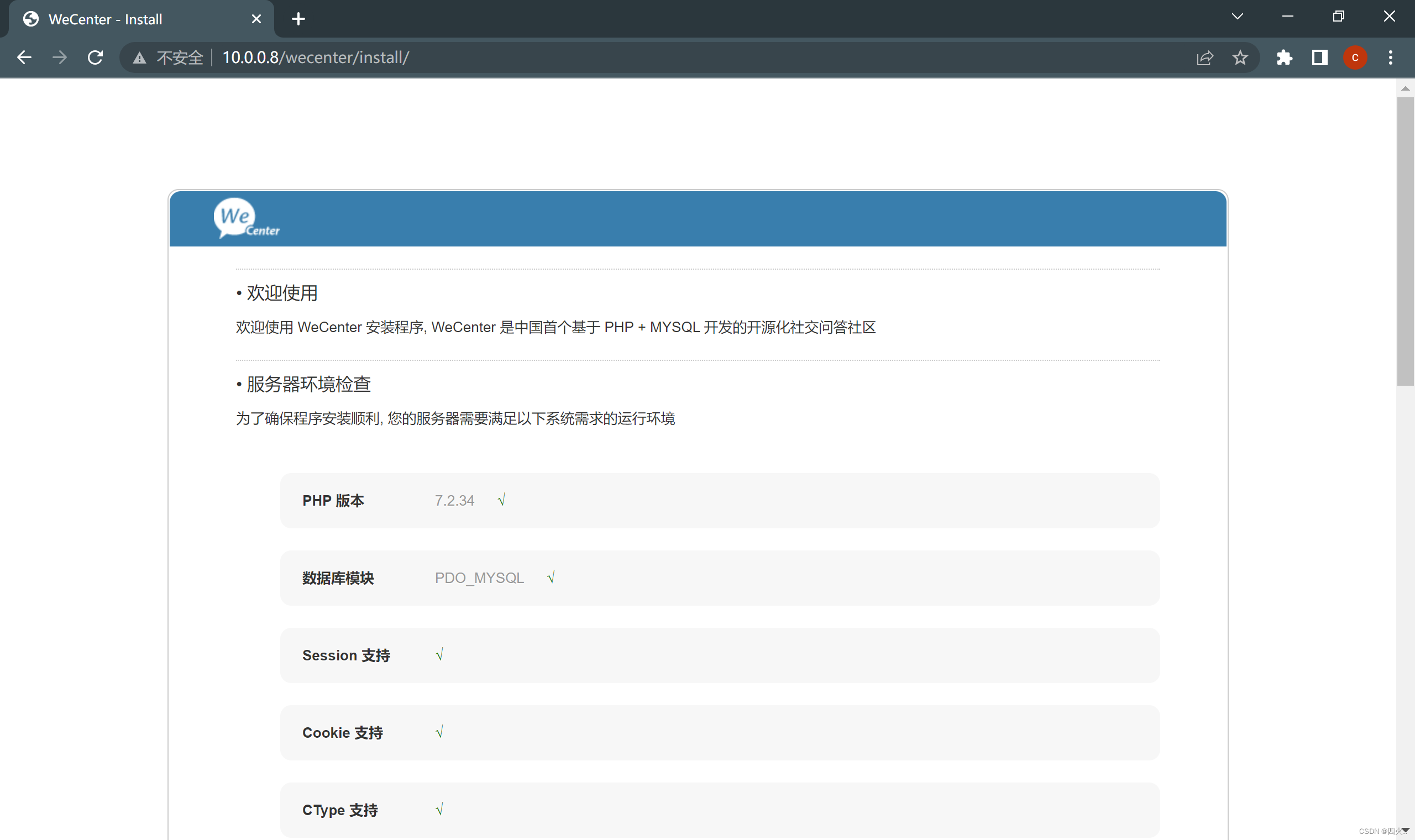Click inside the address bar URL field

(x=396, y=56)
